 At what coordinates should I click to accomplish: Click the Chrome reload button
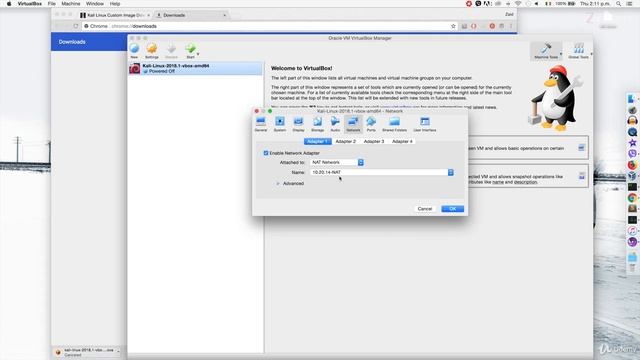click(x=76, y=26)
